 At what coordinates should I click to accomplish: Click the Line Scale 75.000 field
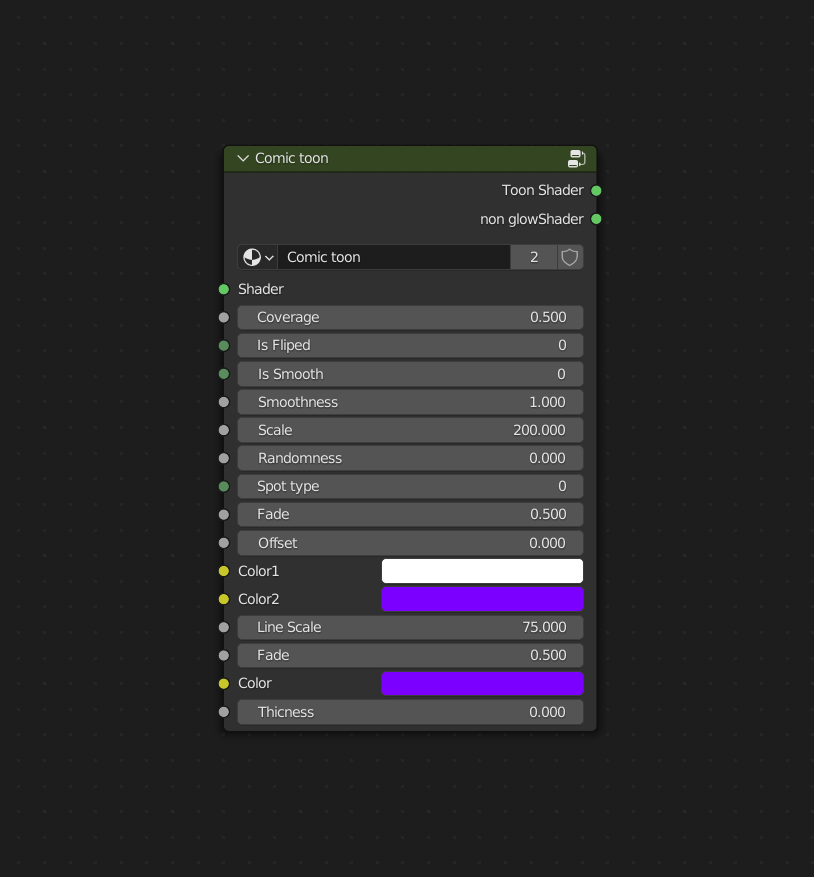coord(410,627)
